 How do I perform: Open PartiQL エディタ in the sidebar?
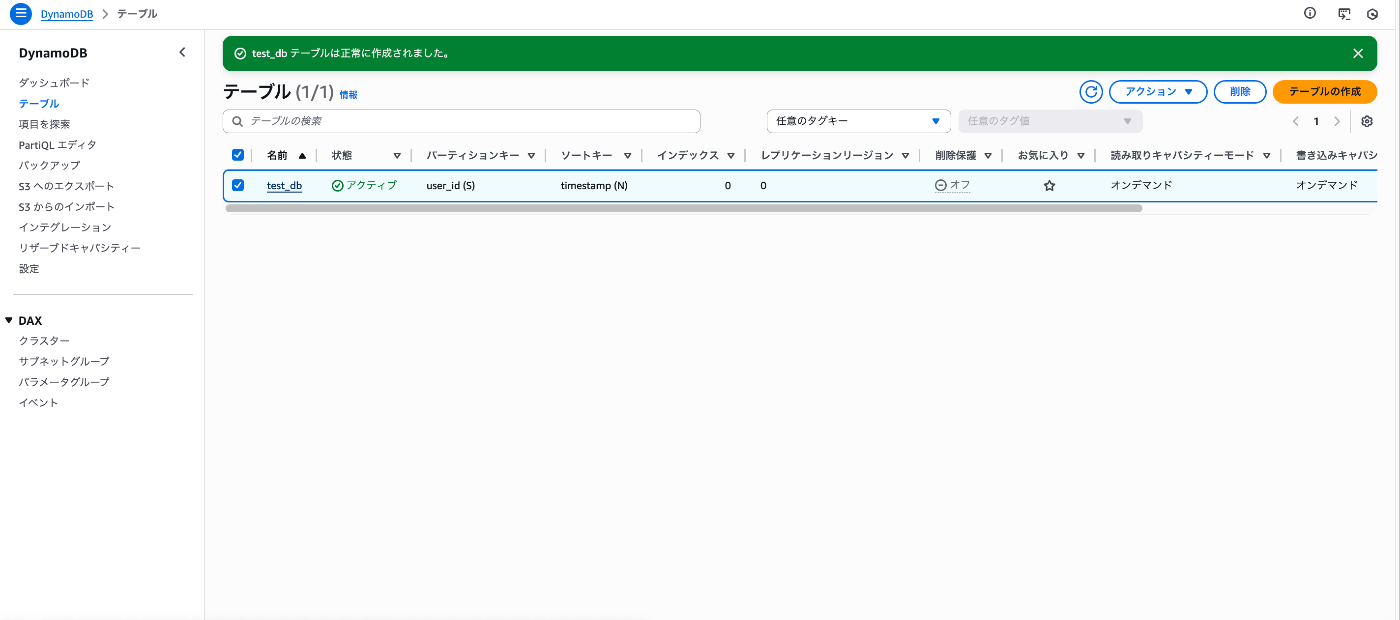click(58, 145)
